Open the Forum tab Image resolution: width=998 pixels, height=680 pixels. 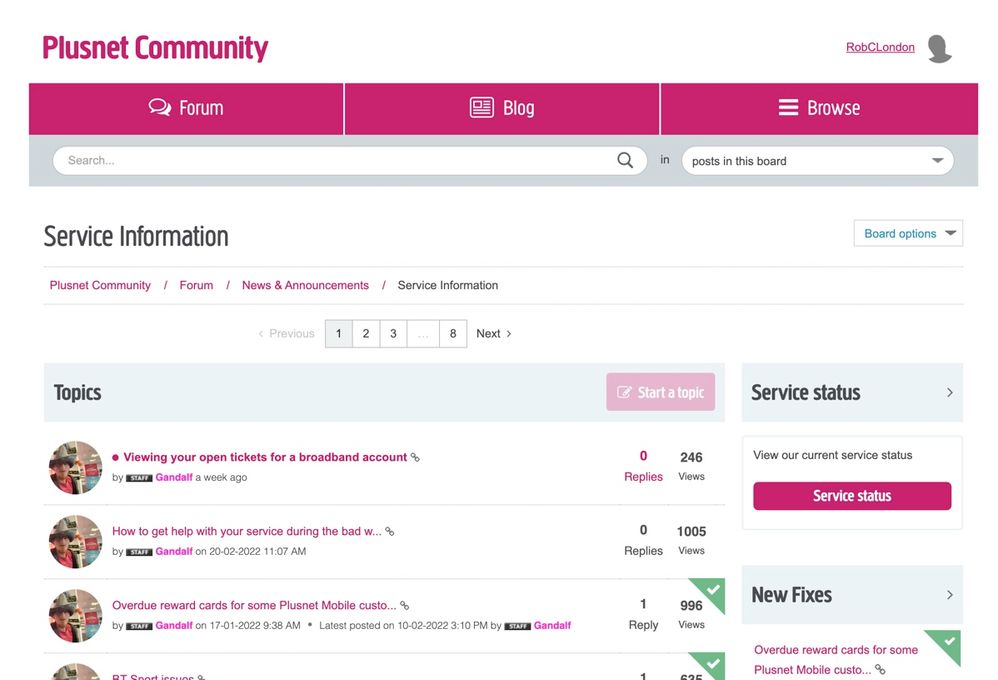coord(186,108)
